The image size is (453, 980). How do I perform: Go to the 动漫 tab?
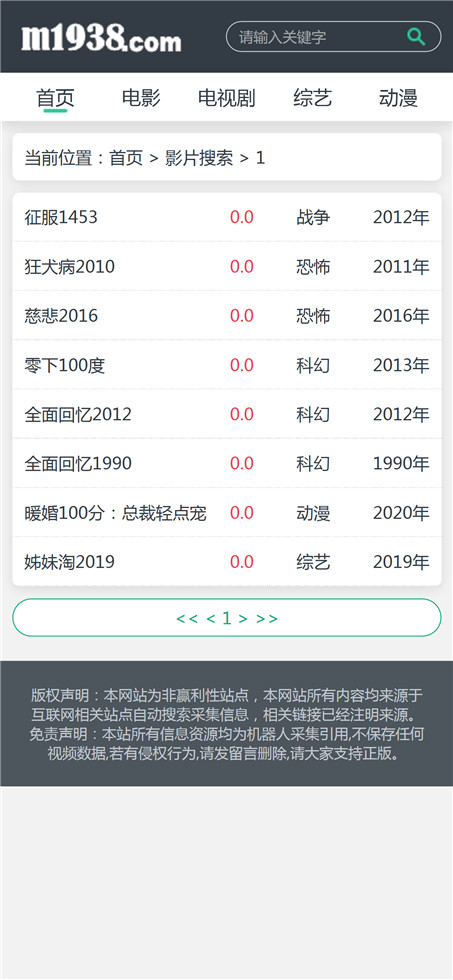click(398, 98)
